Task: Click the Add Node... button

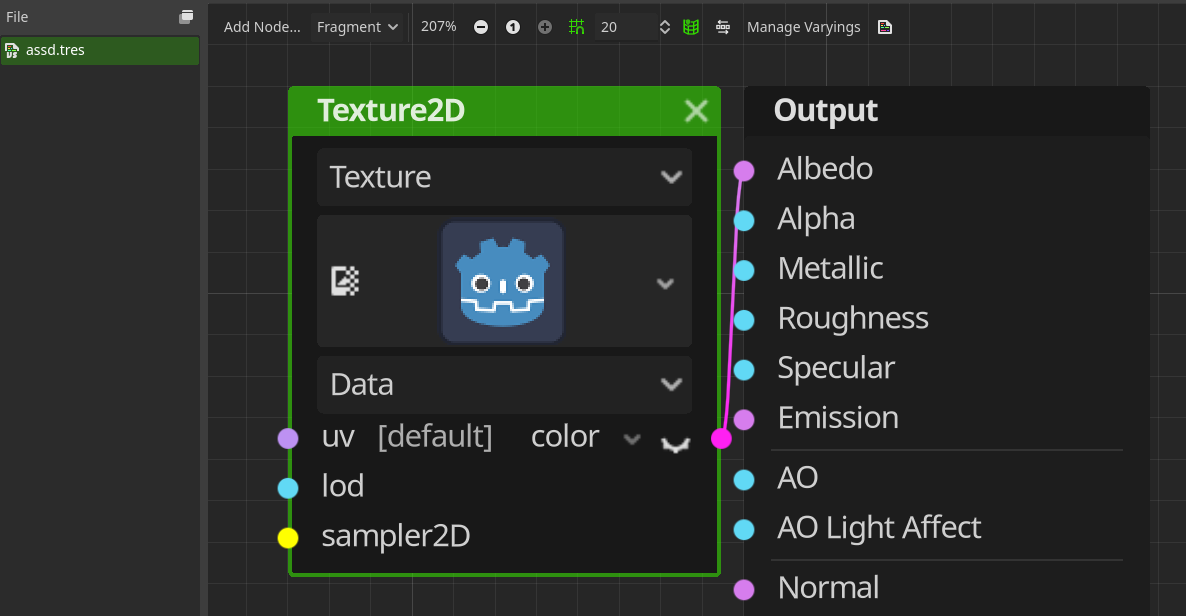Action: coord(262,27)
